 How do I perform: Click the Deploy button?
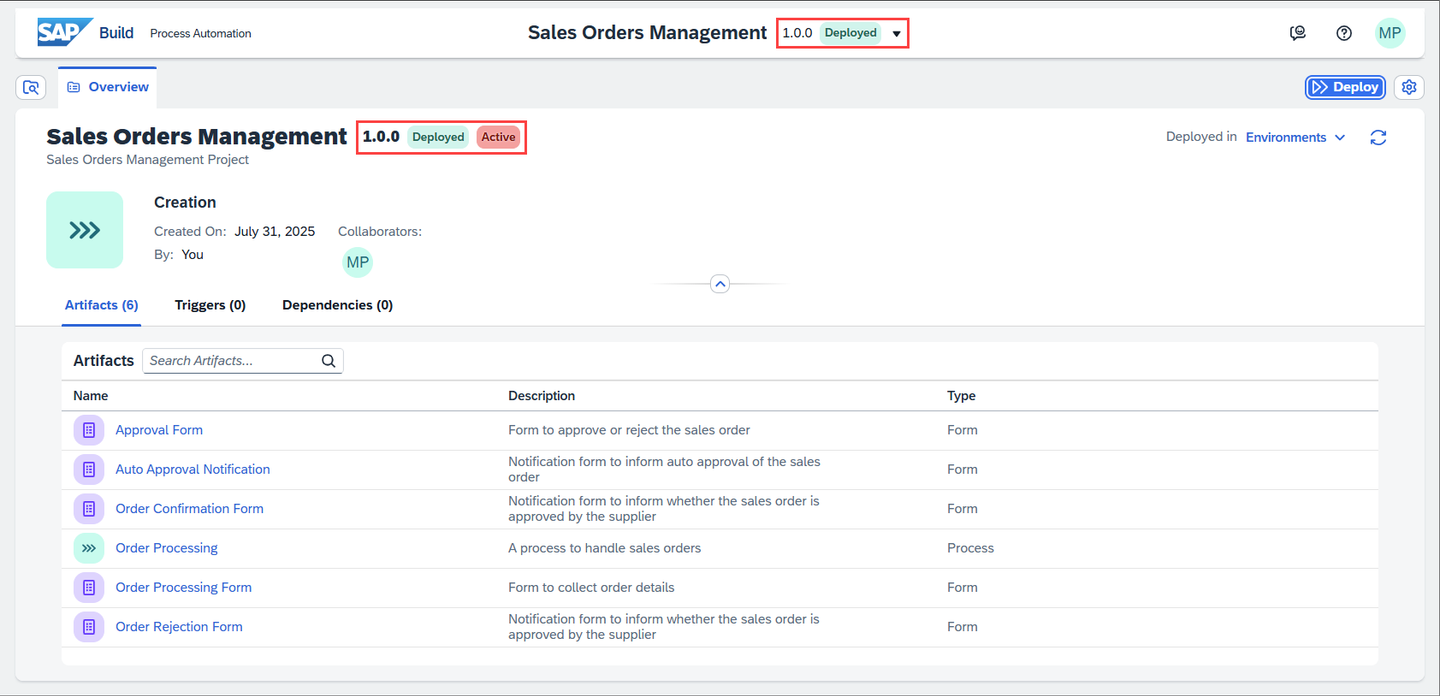(1345, 87)
